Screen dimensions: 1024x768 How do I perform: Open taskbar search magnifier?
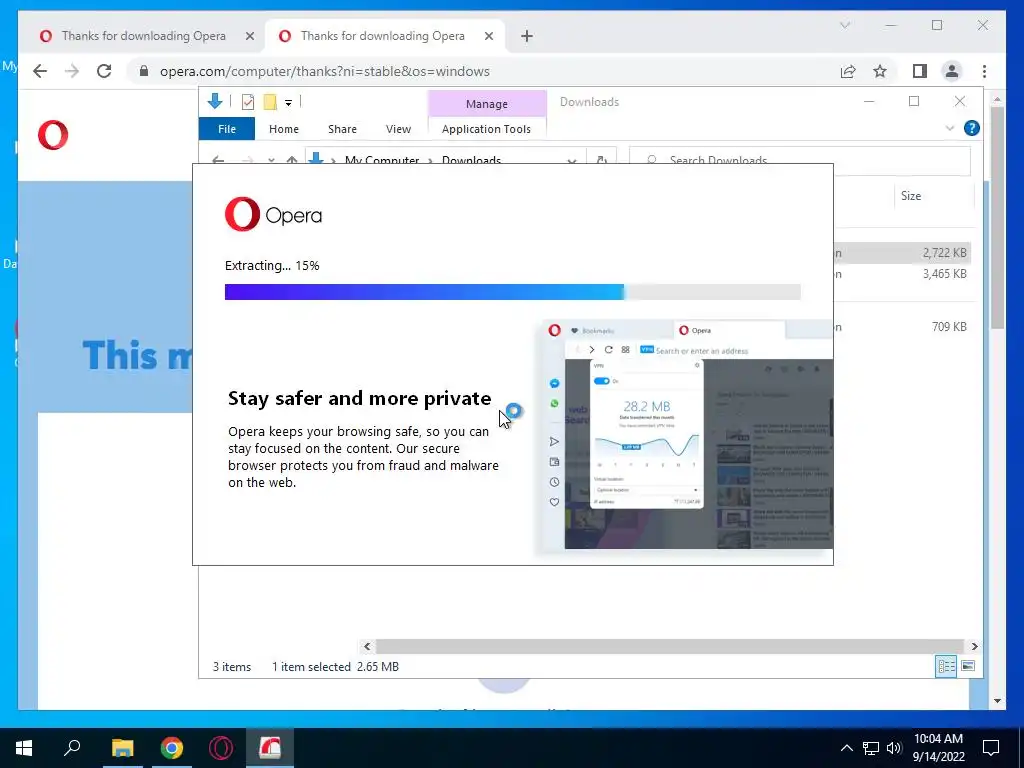tap(72, 748)
